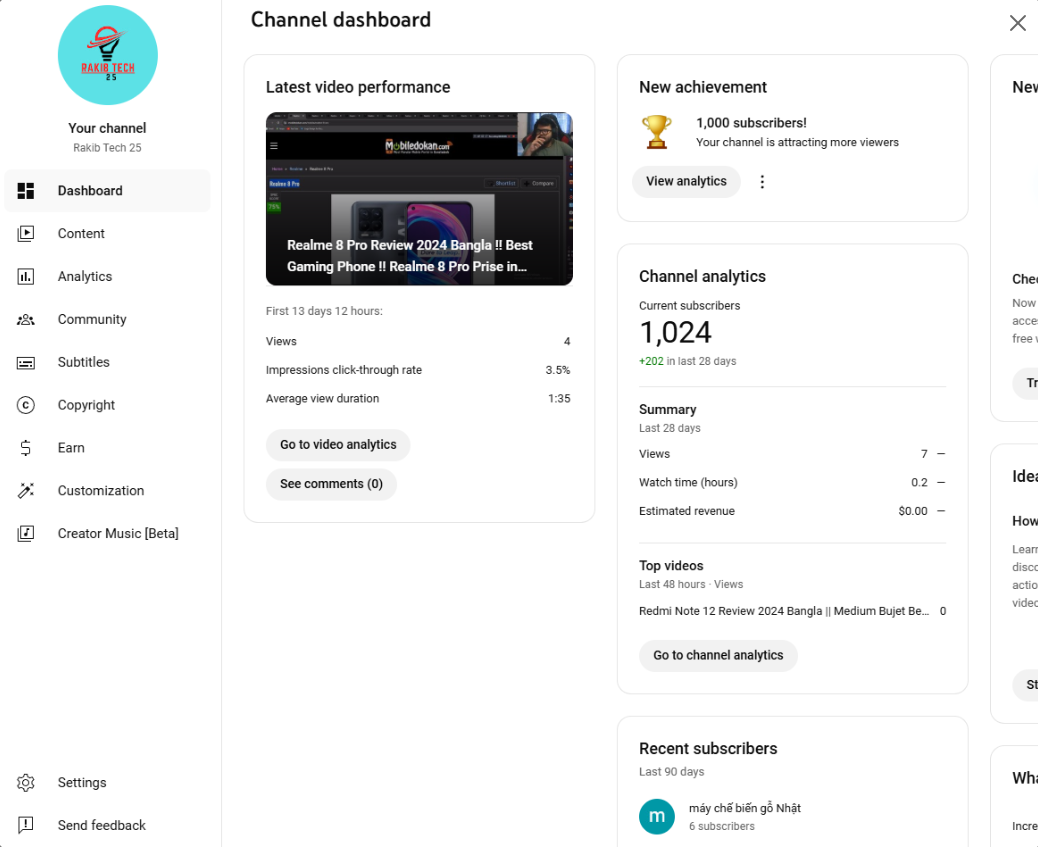
Task: Click the View analytics button
Action: coord(686,181)
